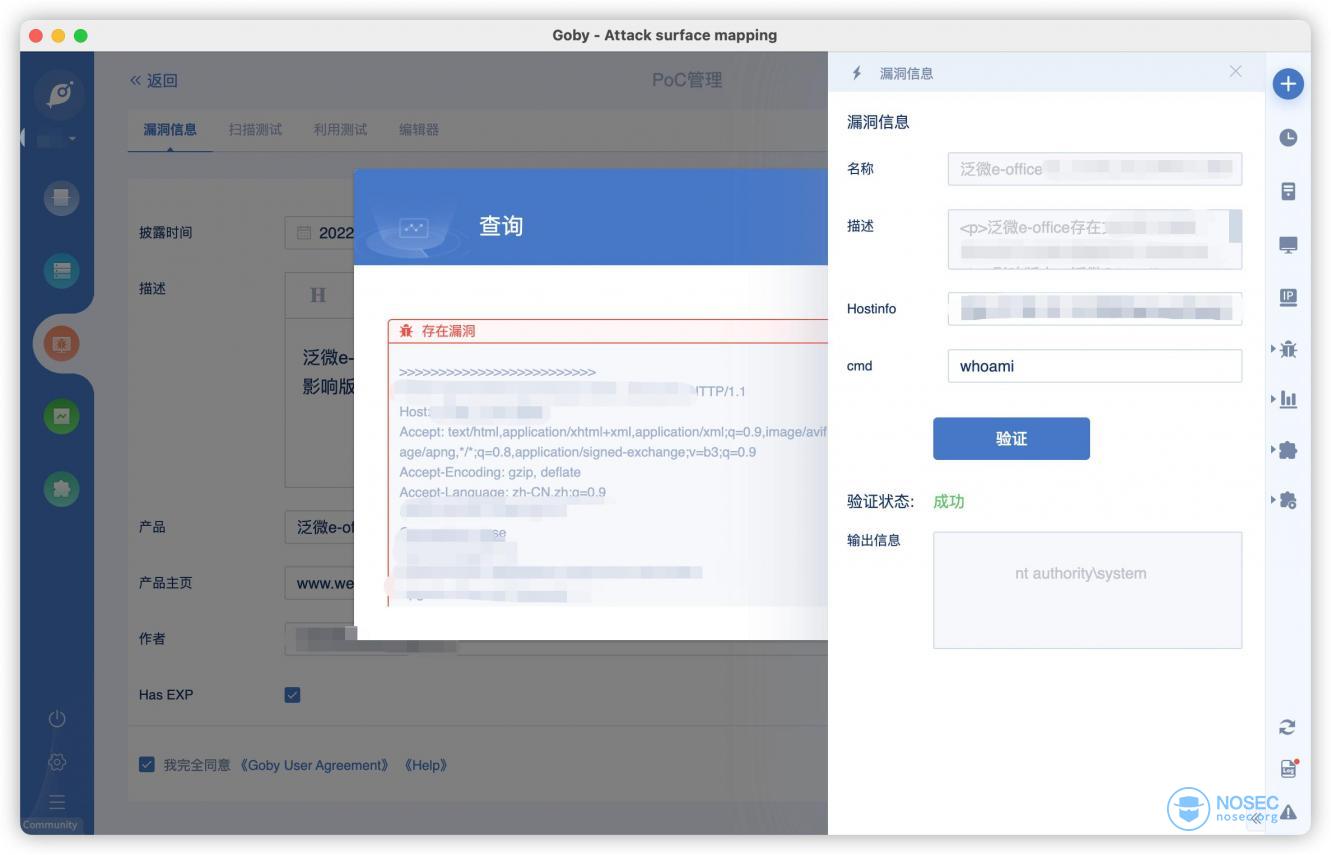This screenshot has height=855, width=1331.
Task: Collapse the right toolbar with double chevron
Action: pyautogui.click(x=1257, y=818)
